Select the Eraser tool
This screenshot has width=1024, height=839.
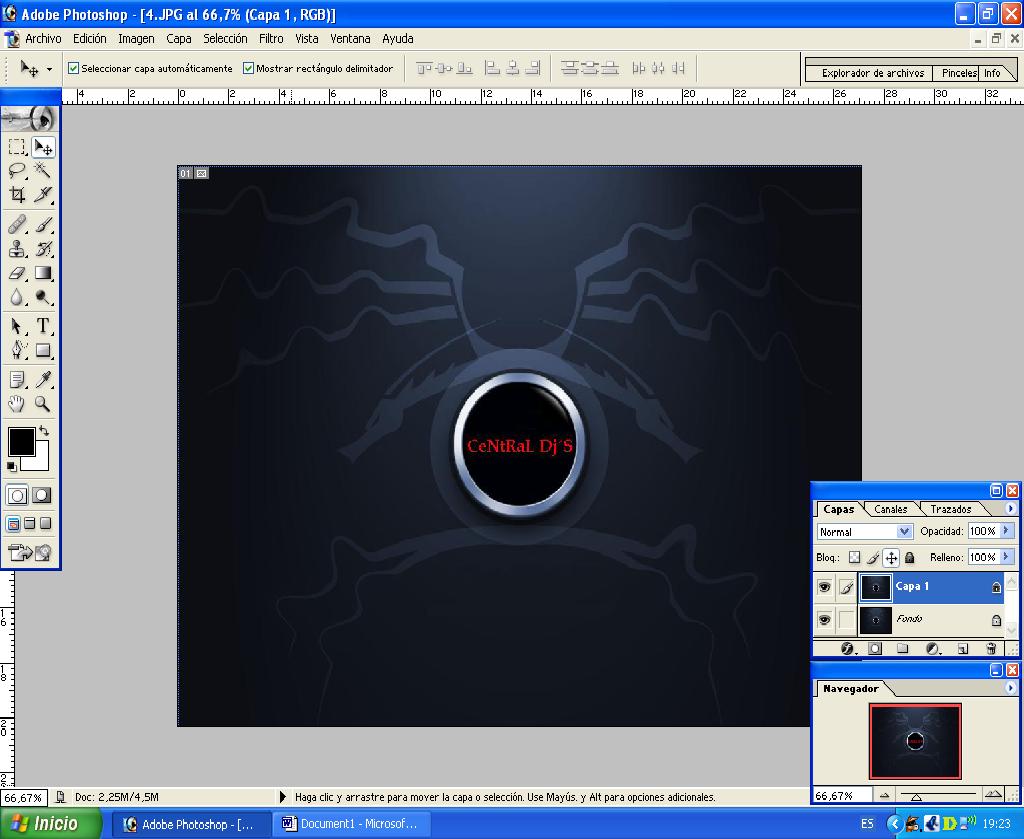17,273
